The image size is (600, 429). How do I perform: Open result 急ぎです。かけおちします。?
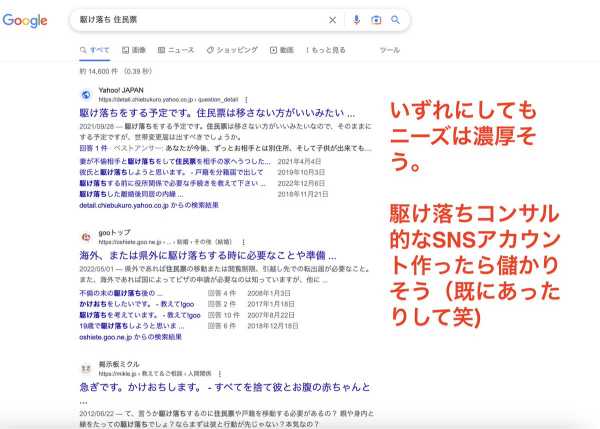[x=225, y=388]
